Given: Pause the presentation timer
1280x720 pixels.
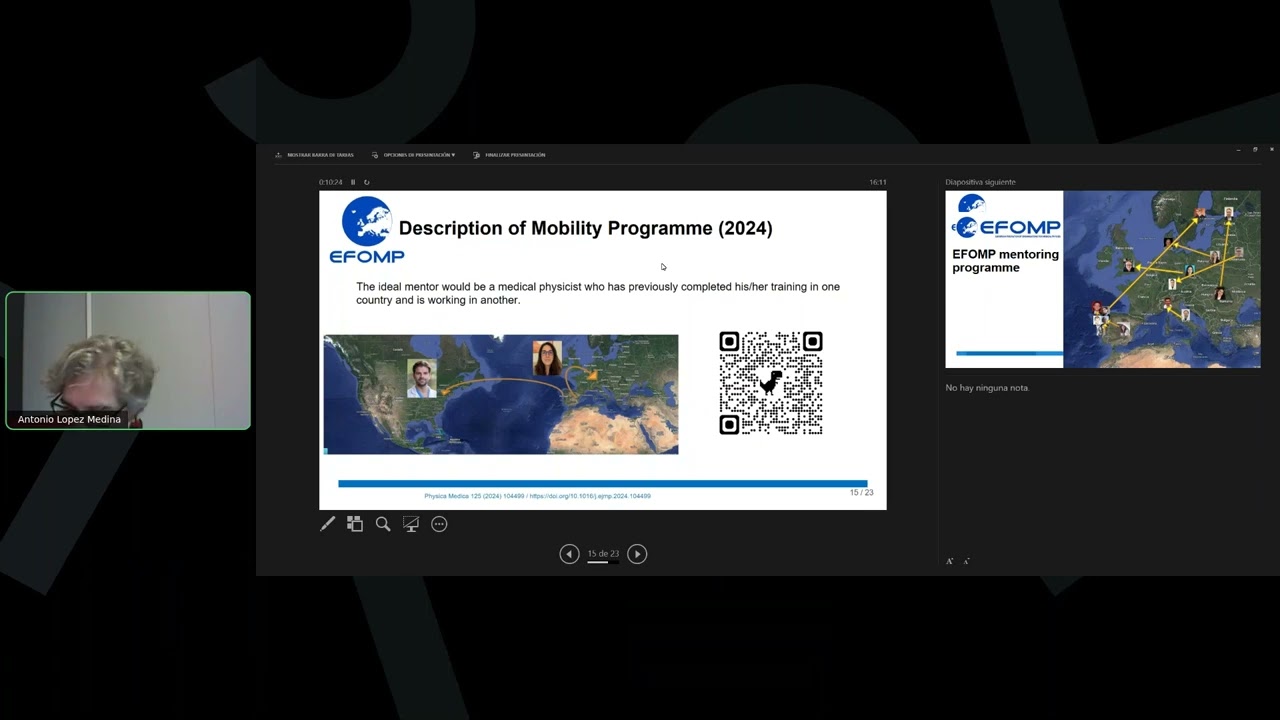Looking at the screenshot, I should [353, 182].
